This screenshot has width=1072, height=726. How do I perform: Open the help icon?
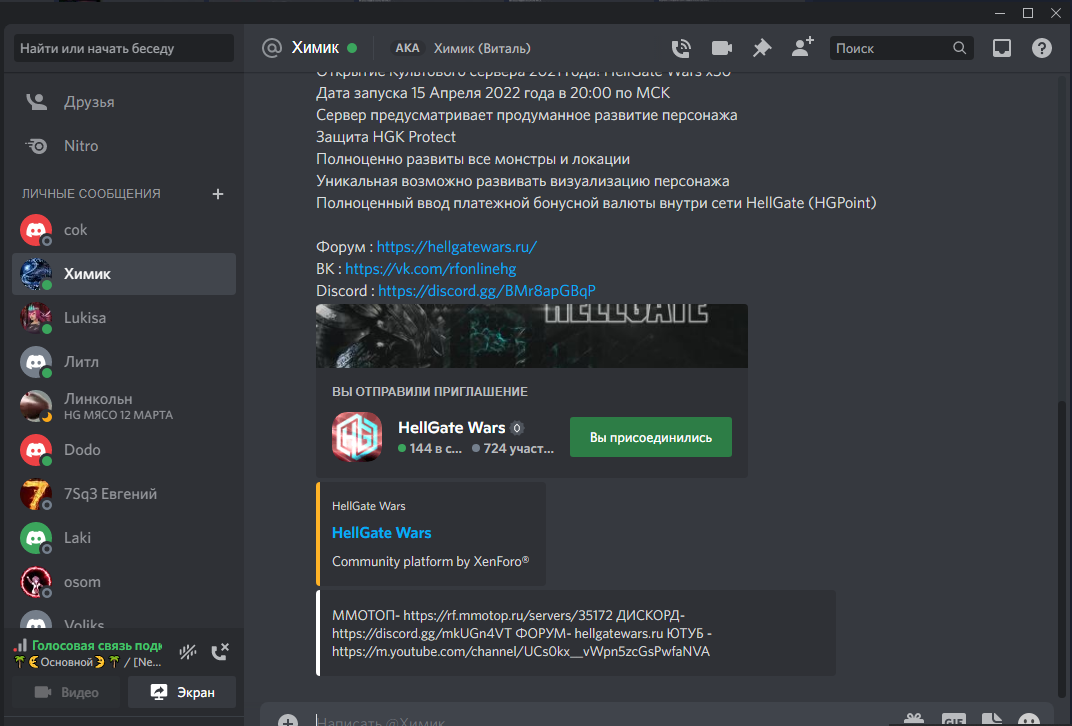[x=1041, y=48]
